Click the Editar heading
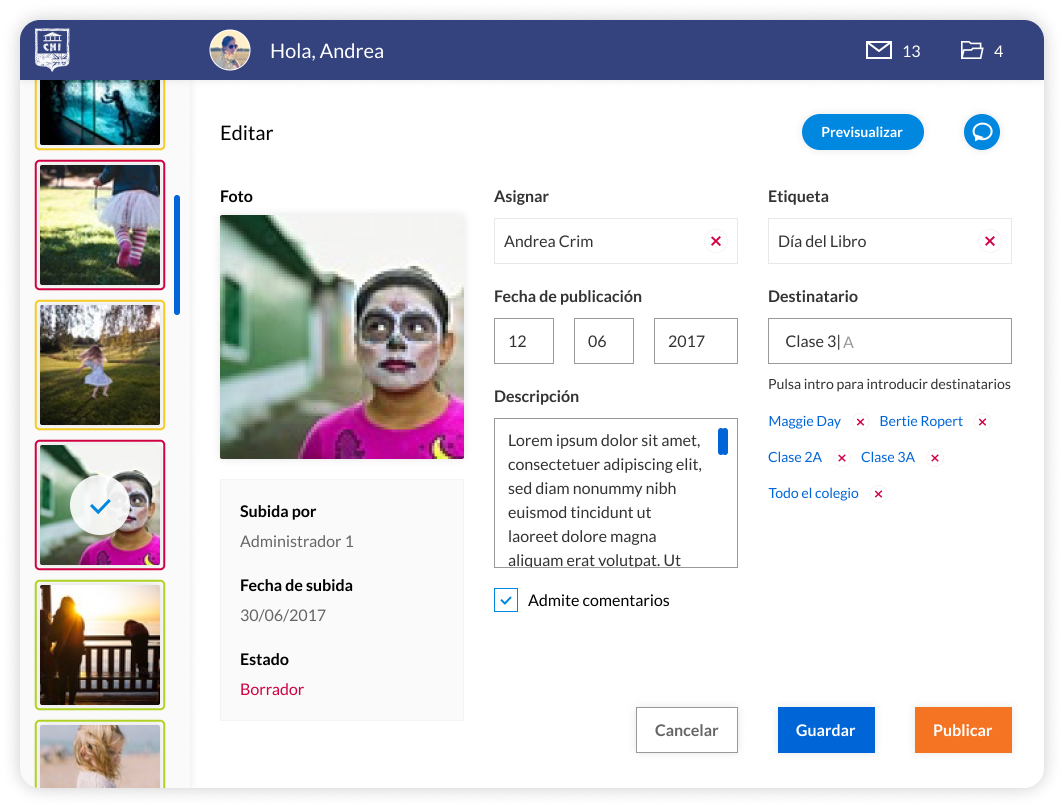This screenshot has height=808, width=1064. click(x=246, y=133)
